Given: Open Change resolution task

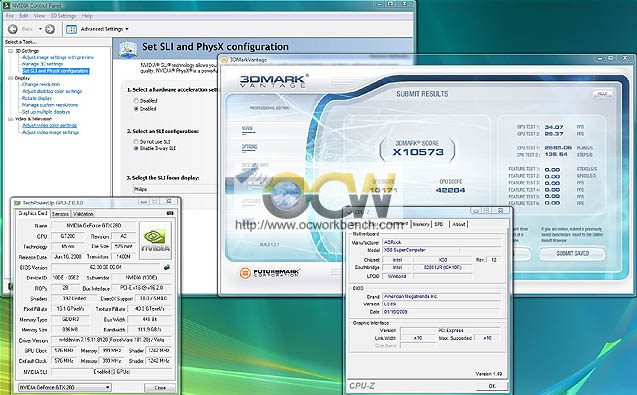Looking at the screenshot, I should click(41, 85).
